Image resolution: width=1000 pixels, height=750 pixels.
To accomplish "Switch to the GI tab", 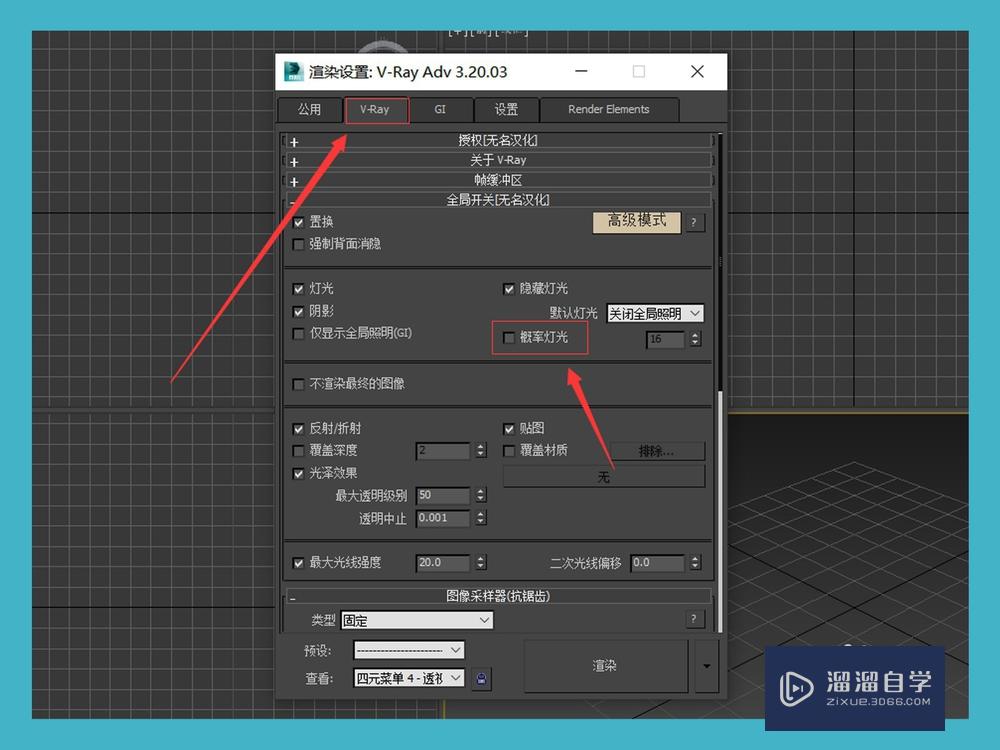I will tap(440, 109).
